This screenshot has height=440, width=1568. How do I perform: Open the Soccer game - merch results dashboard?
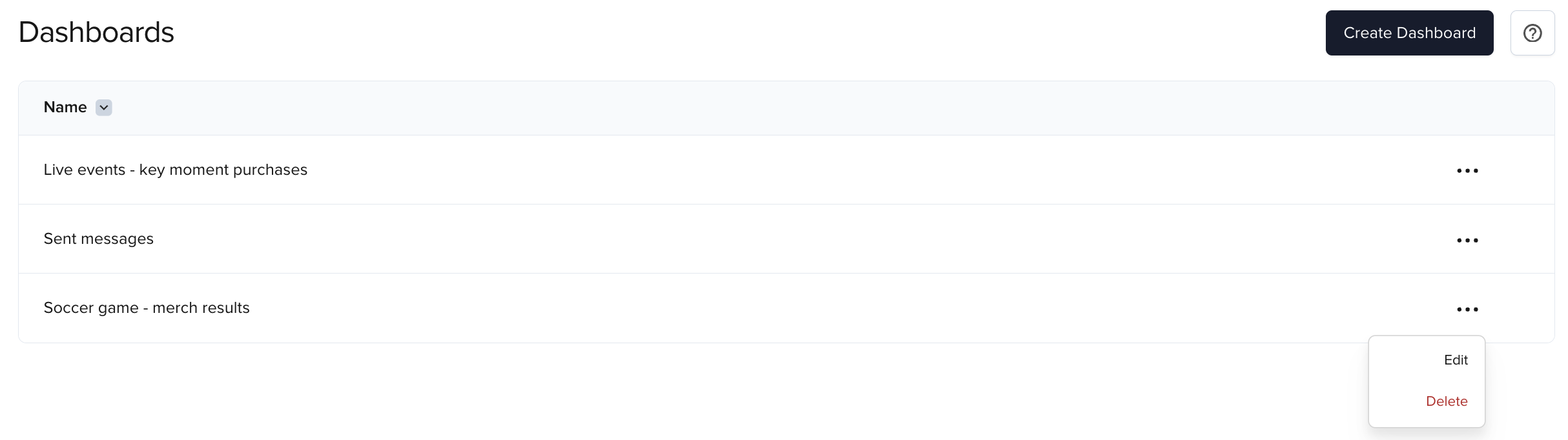point(147,308)
